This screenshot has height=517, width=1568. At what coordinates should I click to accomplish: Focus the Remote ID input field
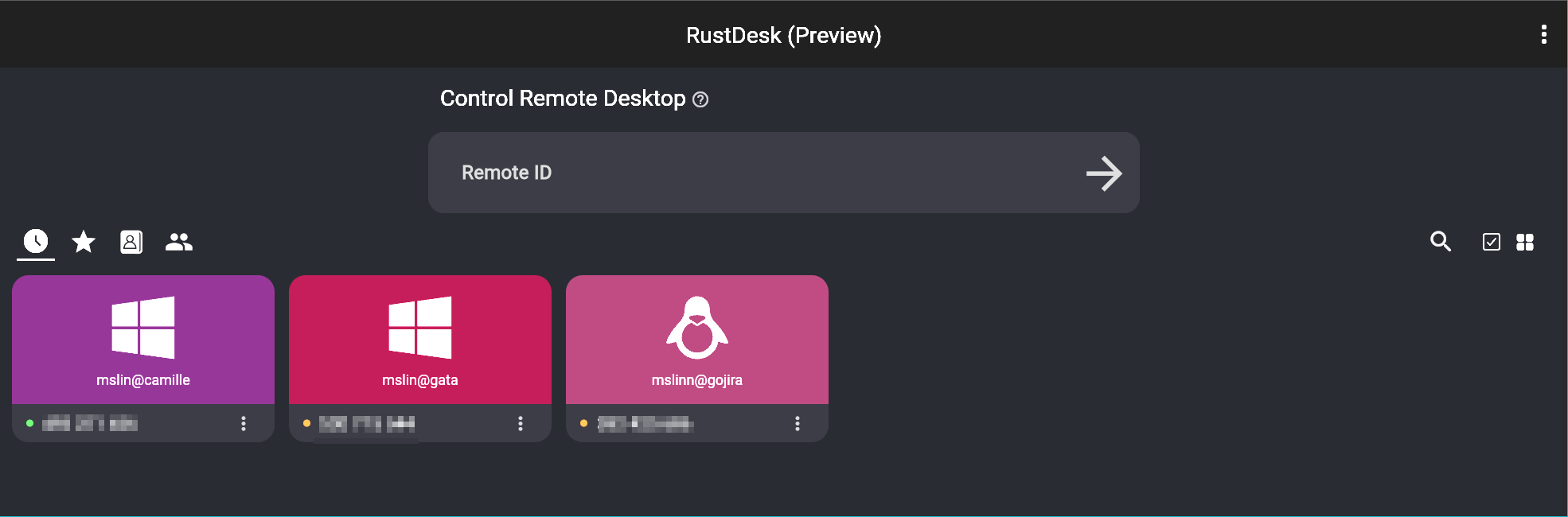[756, 173]
